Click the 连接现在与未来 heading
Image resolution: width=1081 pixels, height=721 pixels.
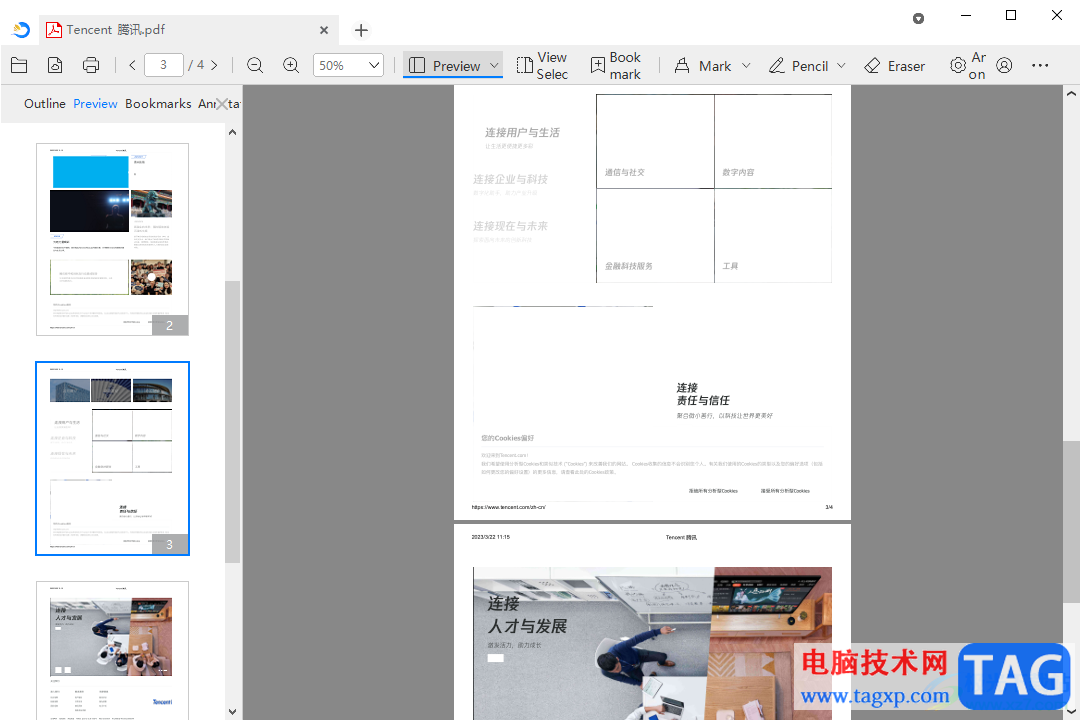(510, 226)
